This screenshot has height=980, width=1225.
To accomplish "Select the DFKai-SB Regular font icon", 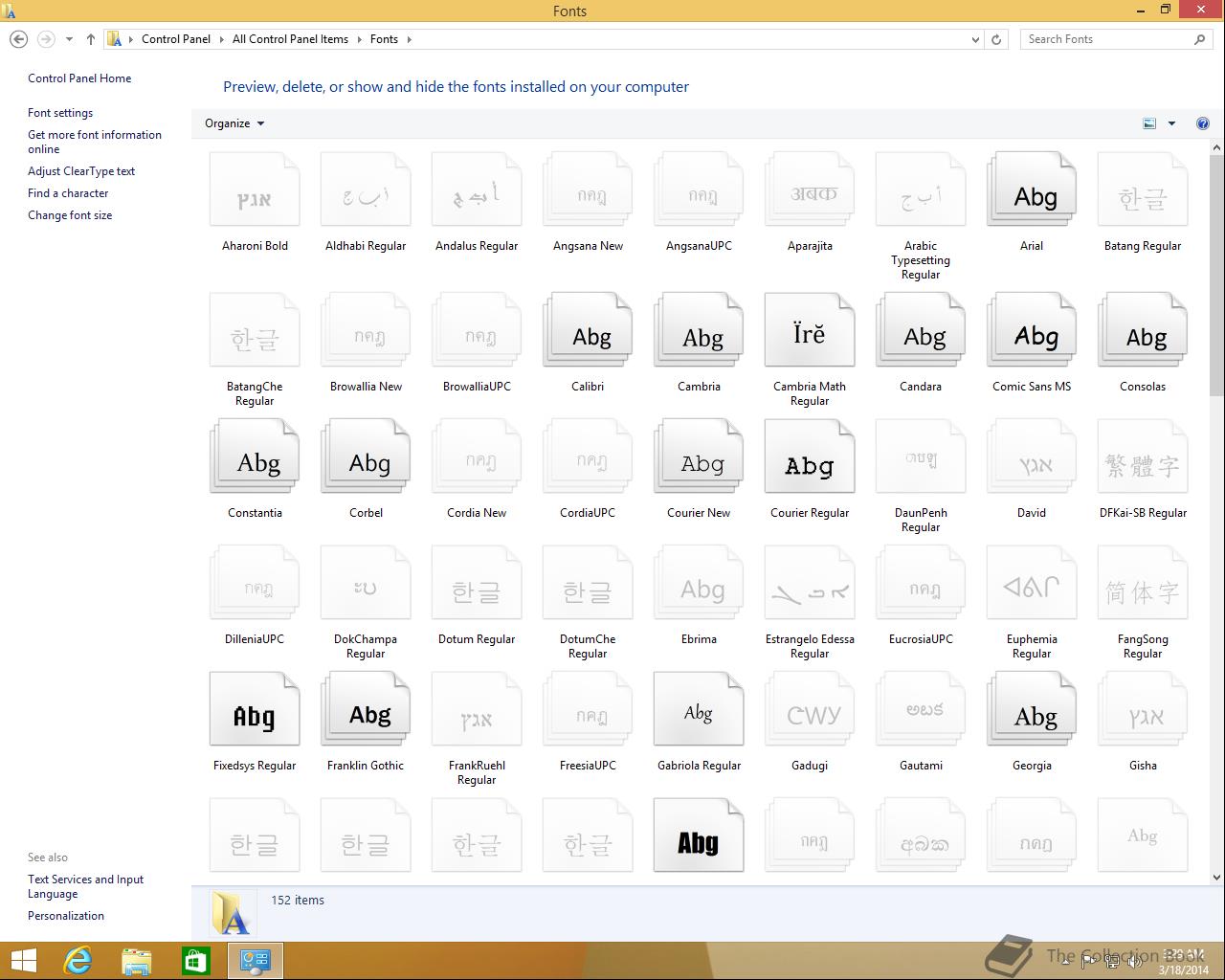I will [1143, 457].
